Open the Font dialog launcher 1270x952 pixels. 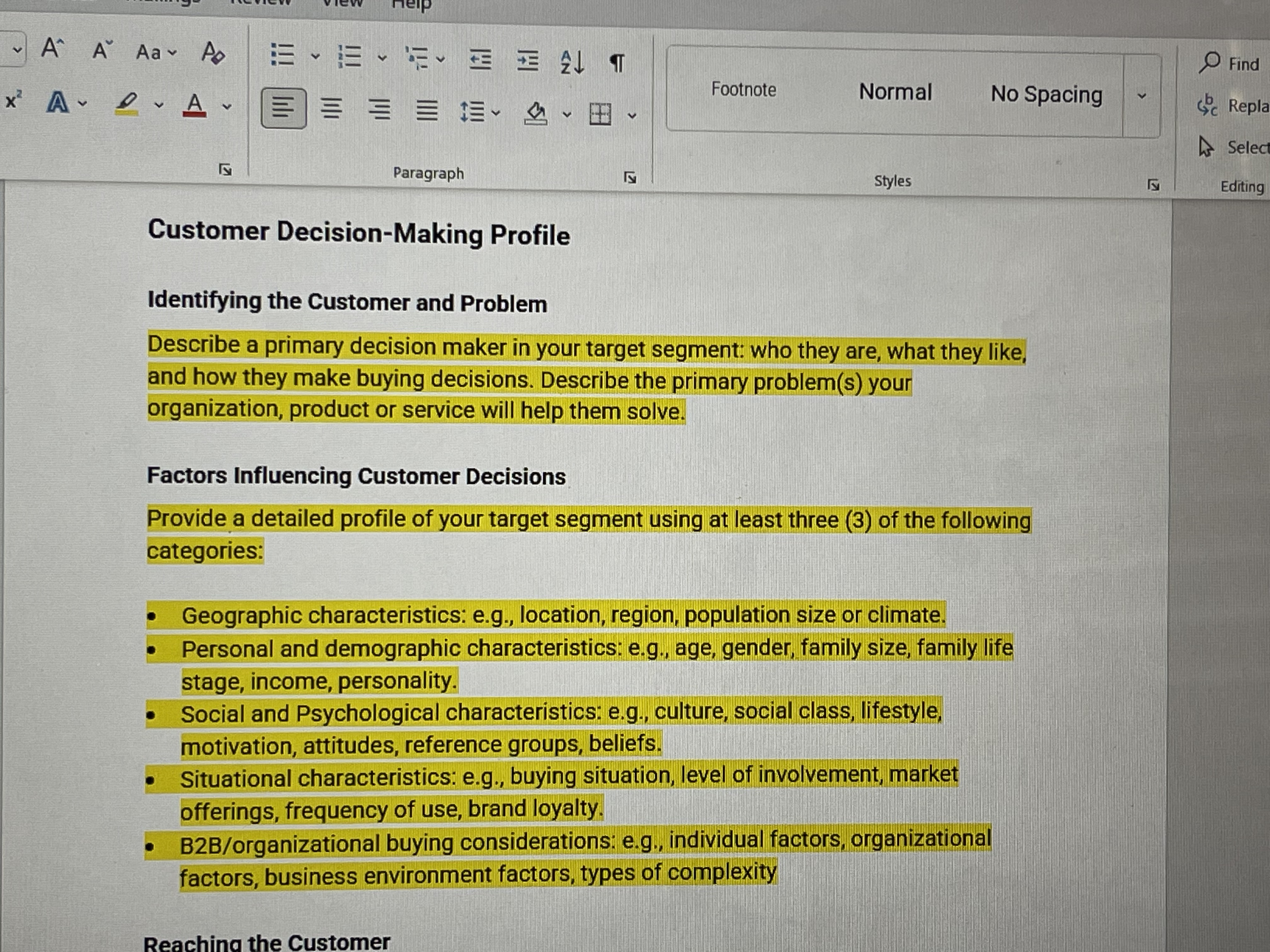point(226,169)
